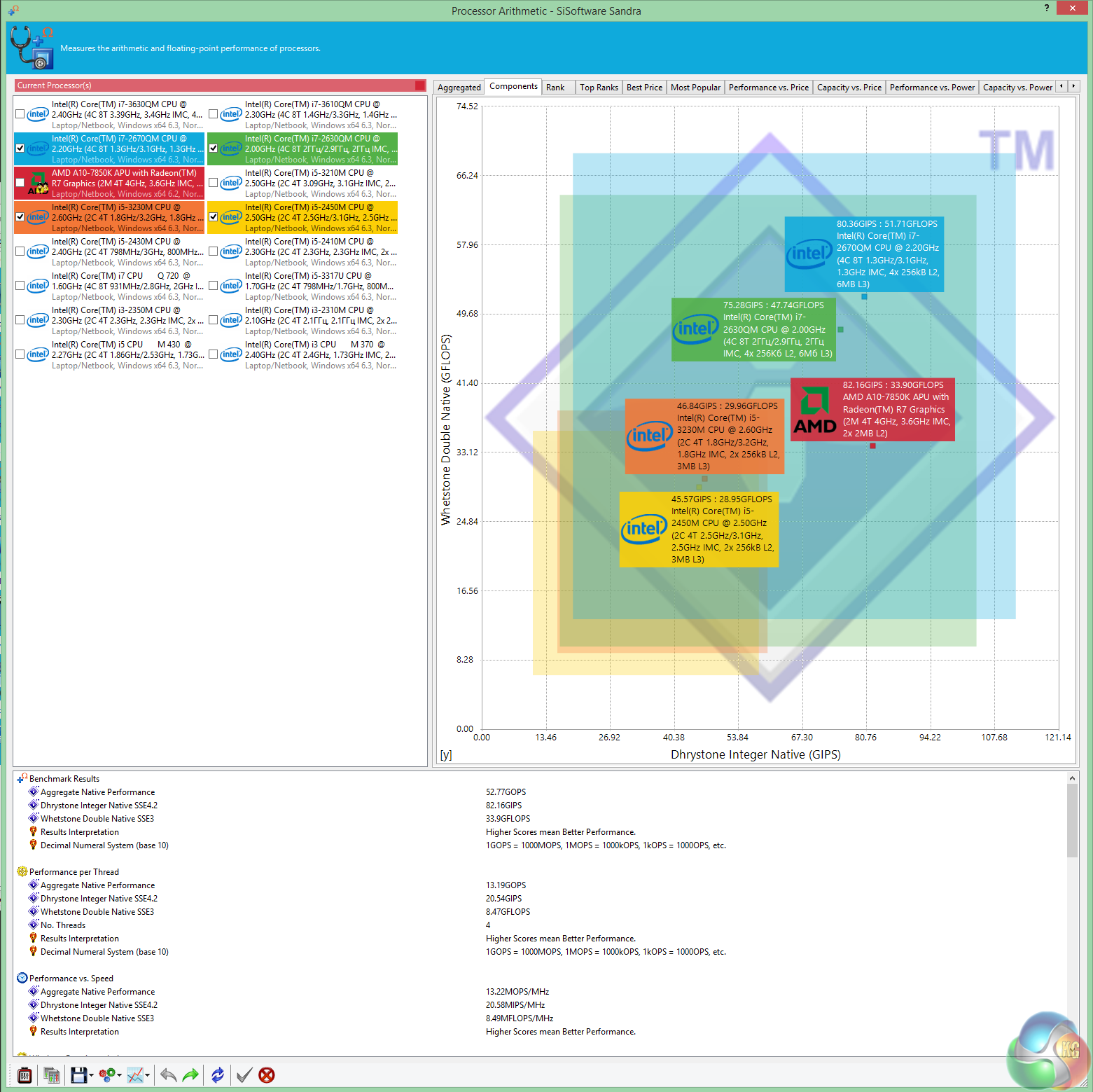Enable the i7-3610QM processor checkbox
Image resolution: width=1093 pixels, height=1092 pixels.
pos(214,114)
